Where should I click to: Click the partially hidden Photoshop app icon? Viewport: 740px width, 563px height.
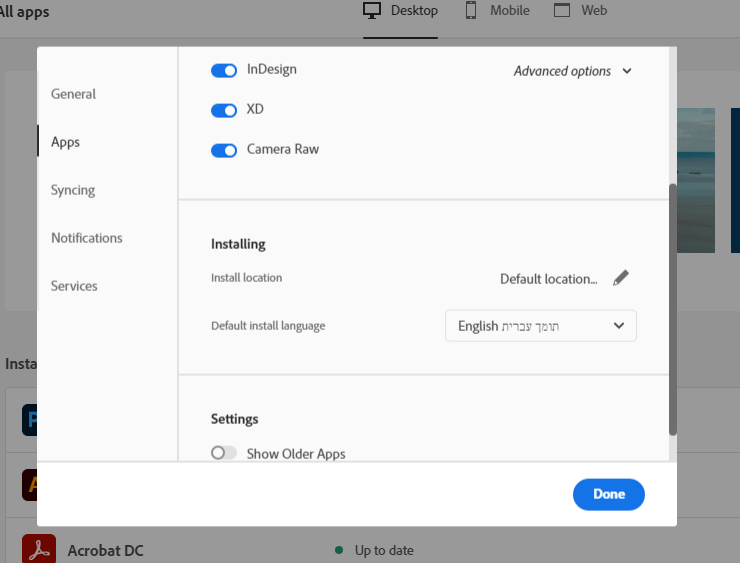tap(29, 421)
